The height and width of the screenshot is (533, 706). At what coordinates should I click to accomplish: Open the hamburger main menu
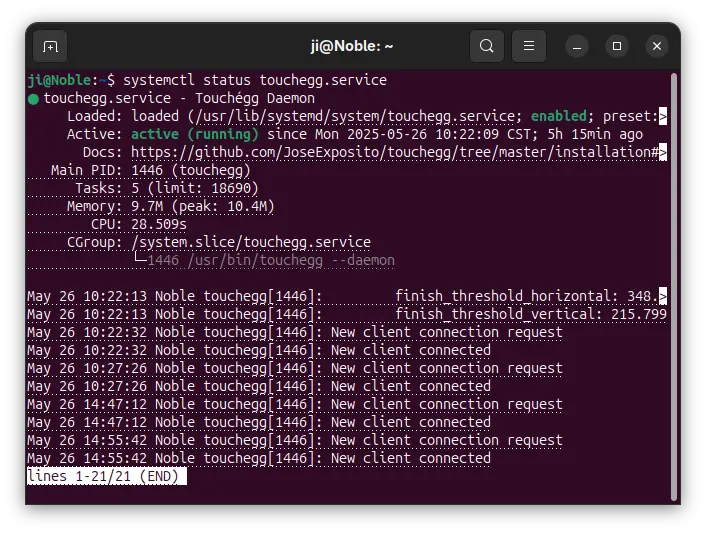point(529,46)
